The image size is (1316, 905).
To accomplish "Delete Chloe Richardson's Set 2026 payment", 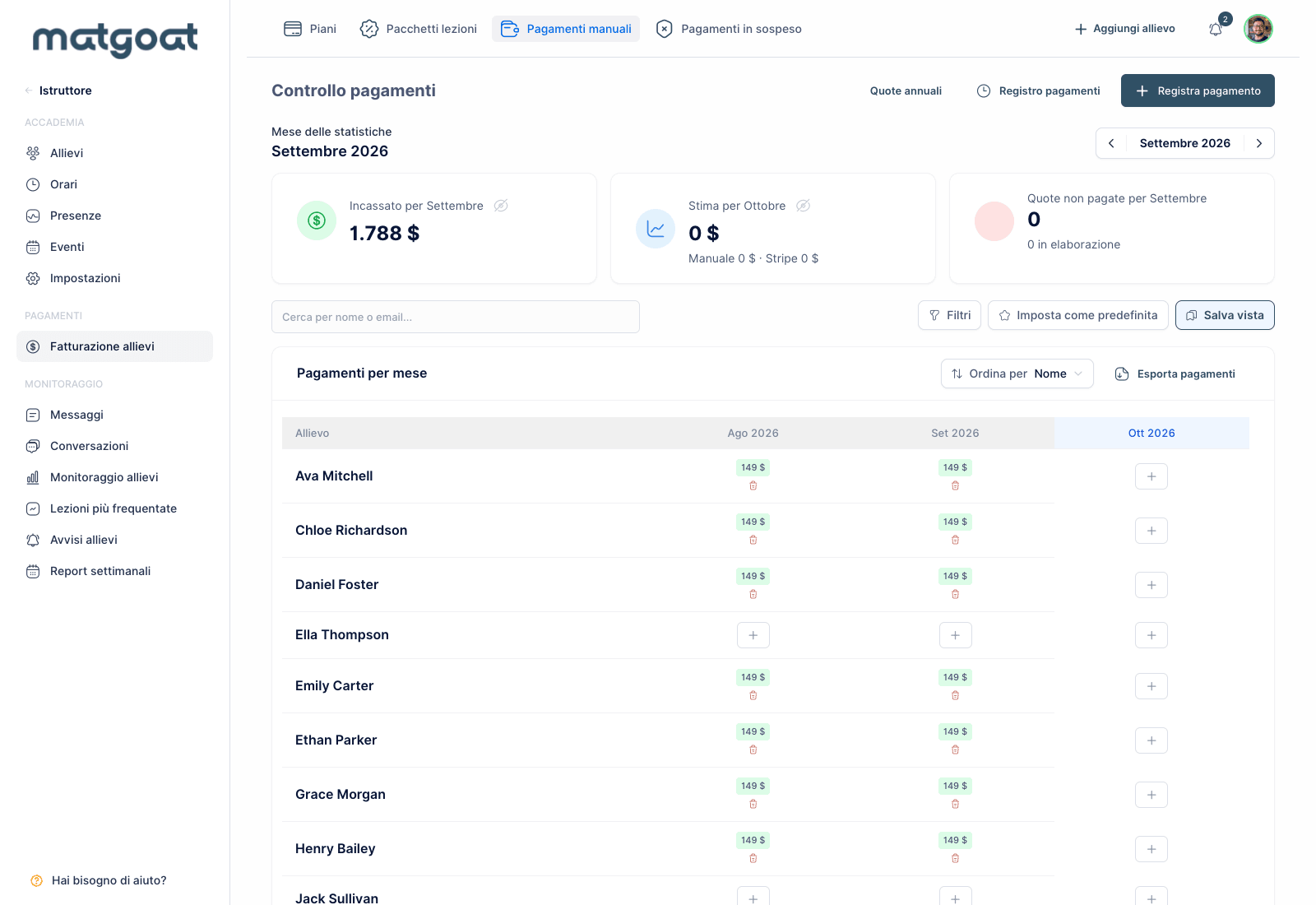I will (x=955, y=541).
